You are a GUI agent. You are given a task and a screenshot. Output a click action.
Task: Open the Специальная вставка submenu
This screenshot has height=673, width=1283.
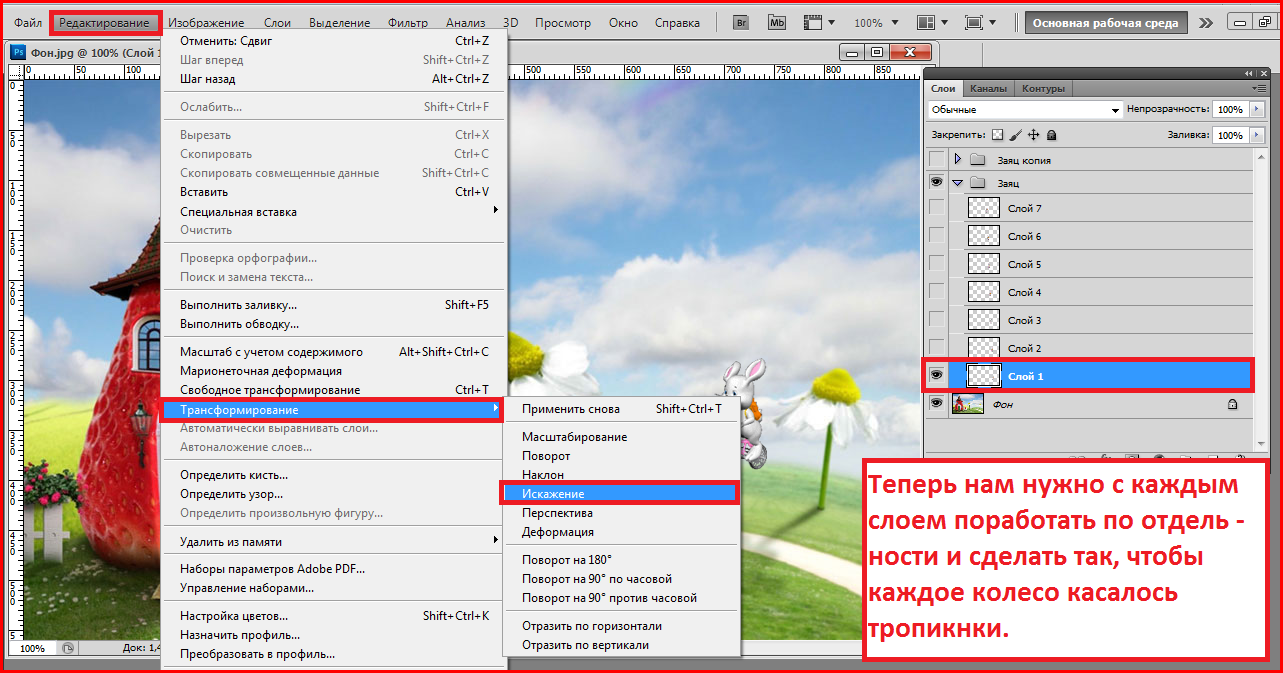point(336,211)
